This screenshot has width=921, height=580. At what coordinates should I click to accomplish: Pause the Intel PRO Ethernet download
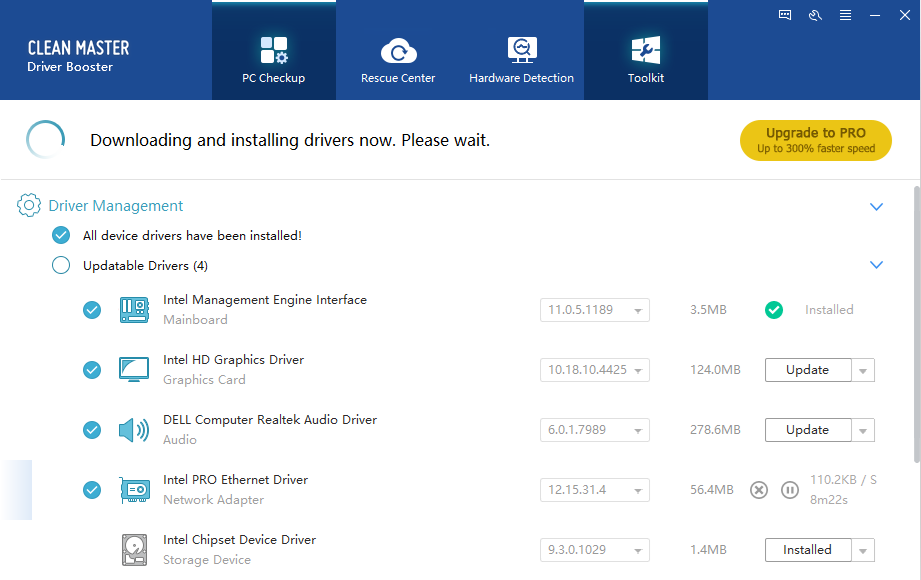tap(790, 490)
